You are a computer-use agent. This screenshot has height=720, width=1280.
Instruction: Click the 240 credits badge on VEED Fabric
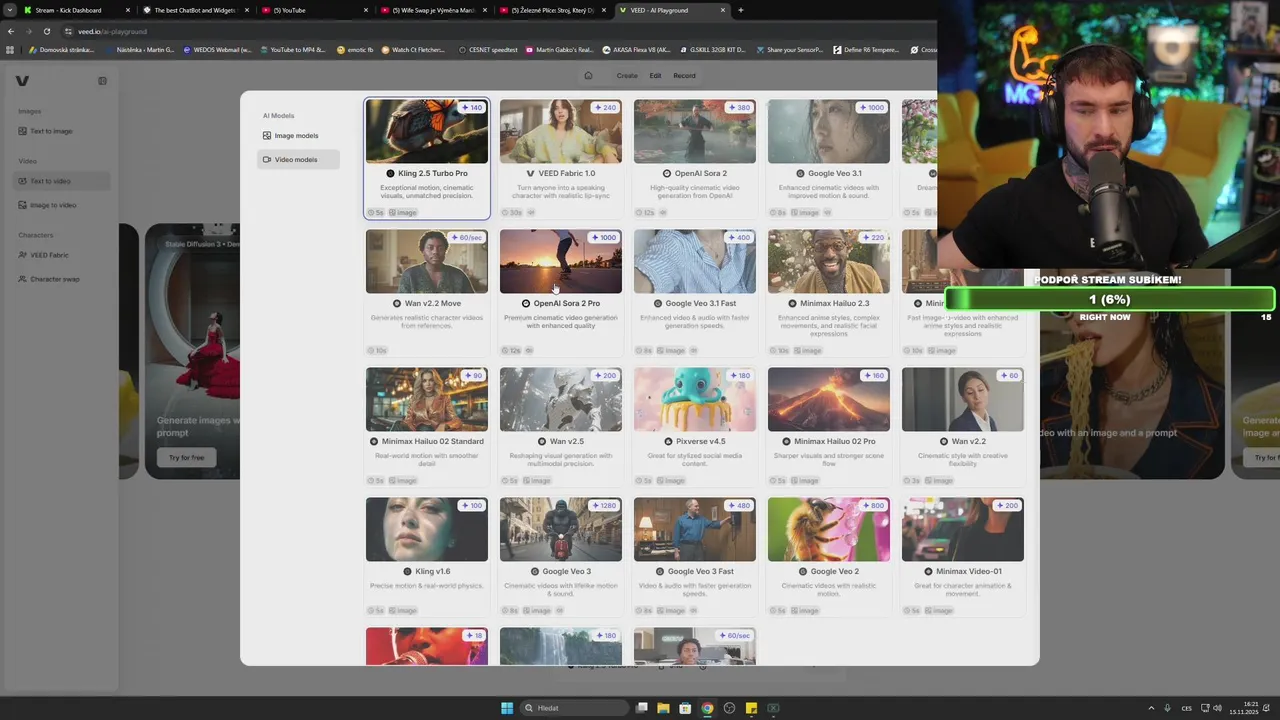click(605, 108)
